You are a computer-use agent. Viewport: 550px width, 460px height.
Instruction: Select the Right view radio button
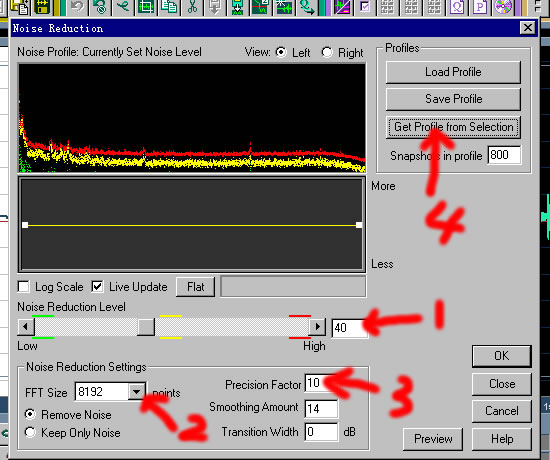[327, 52]
